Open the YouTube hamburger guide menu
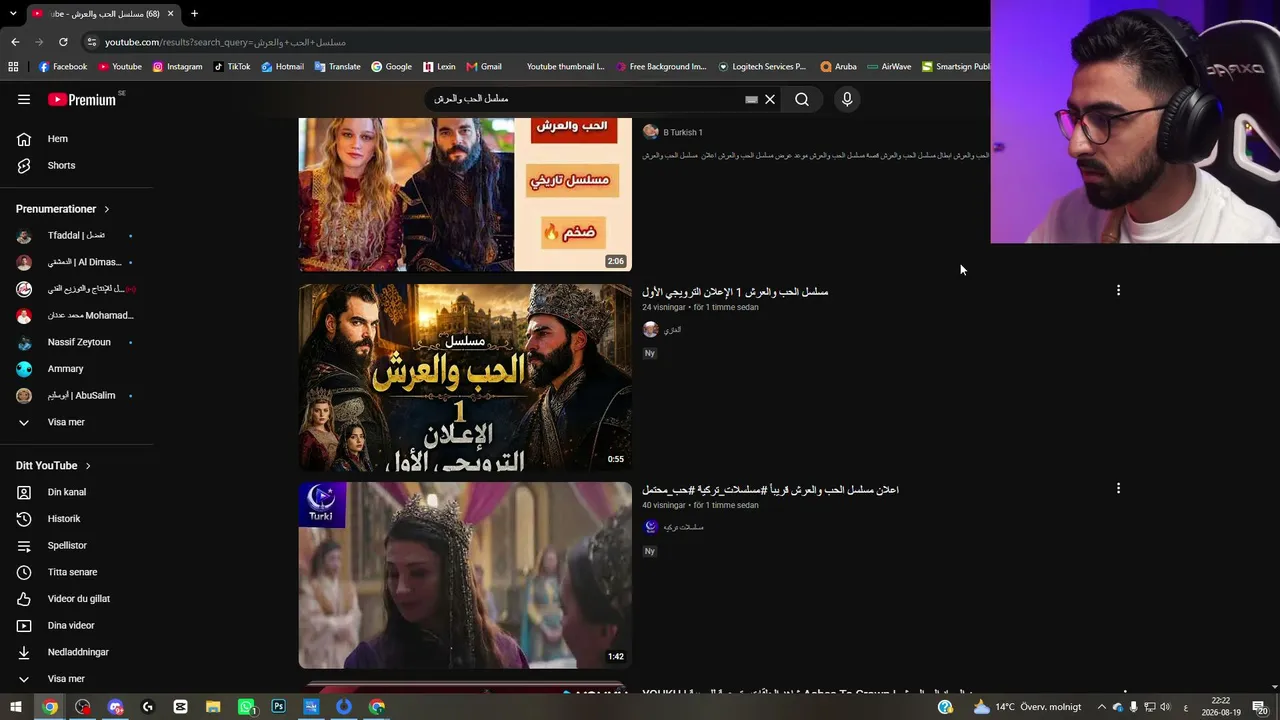This screenshot has height=720, width=1280. pyautogui.click(x=24, y=99)
